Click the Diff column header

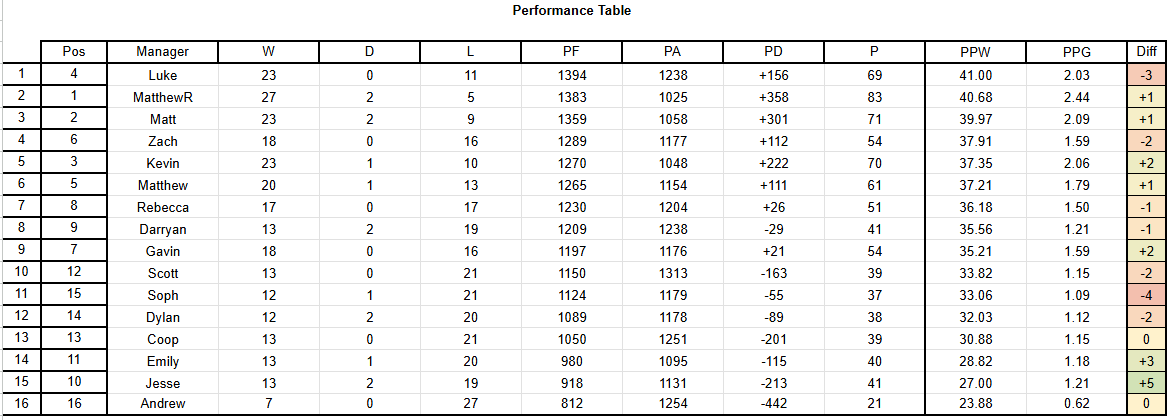(x=1145, y=52)
